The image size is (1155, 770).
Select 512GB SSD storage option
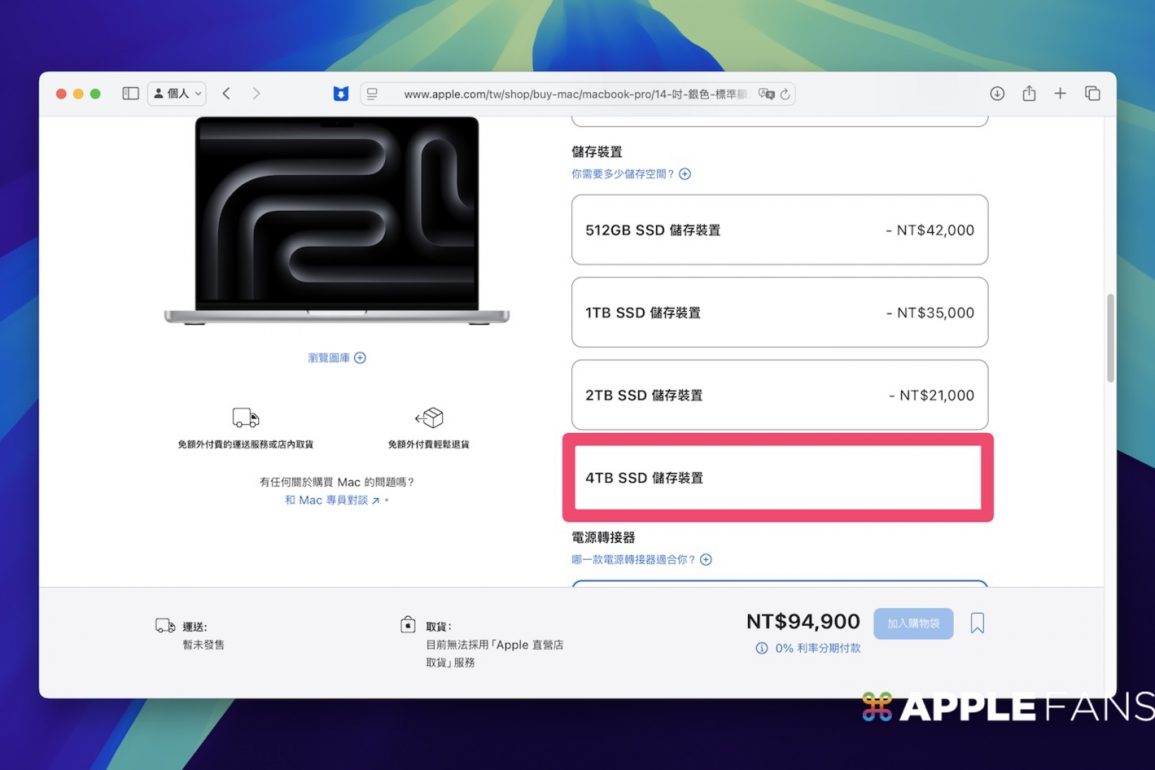point(779,230)
